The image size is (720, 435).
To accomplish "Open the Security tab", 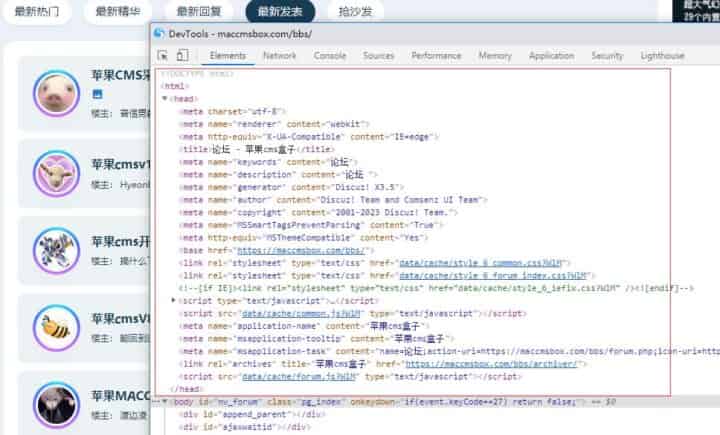I will point(607,56).
